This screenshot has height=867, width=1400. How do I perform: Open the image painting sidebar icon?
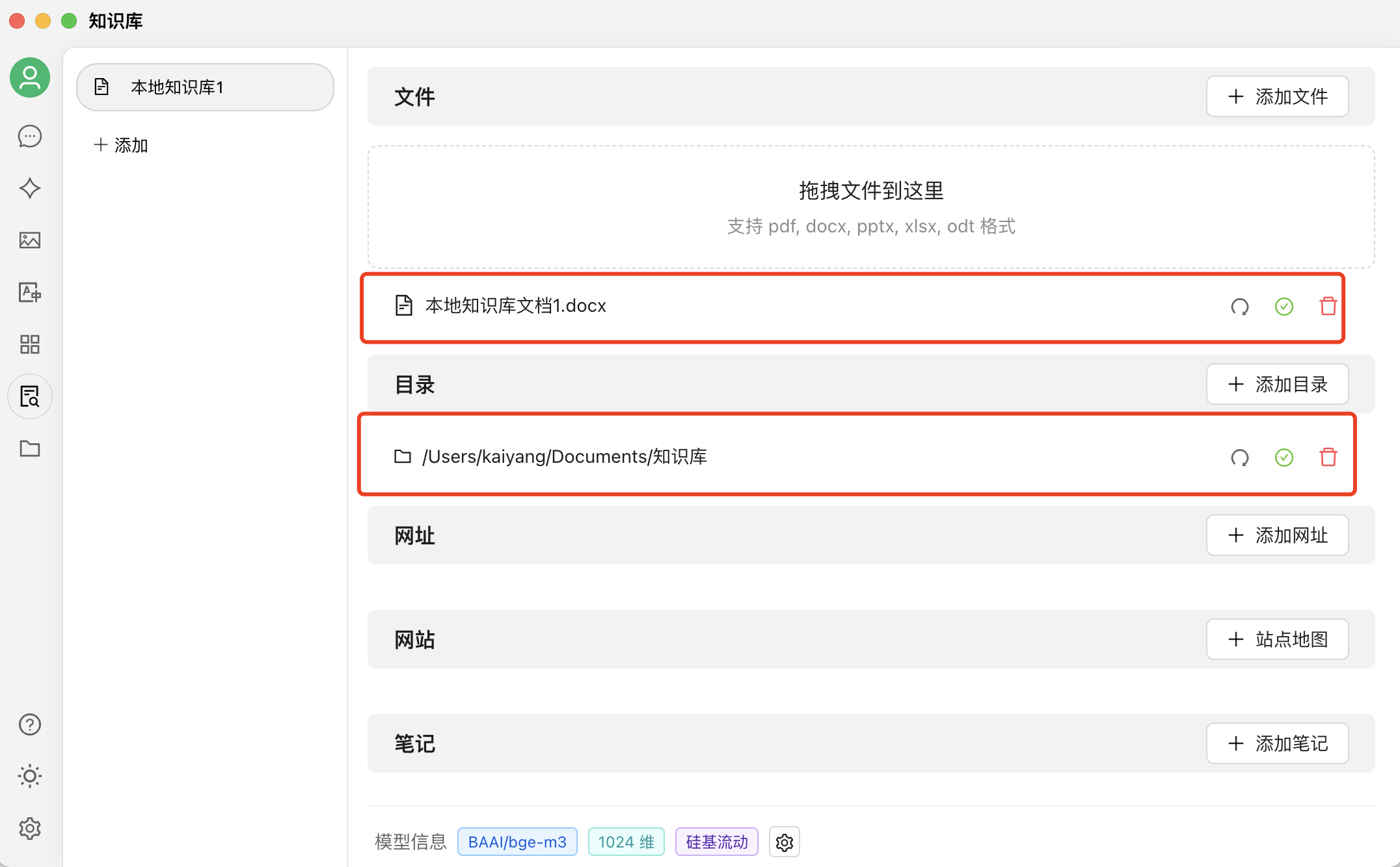pyautogui.click(x=30, y=240)
